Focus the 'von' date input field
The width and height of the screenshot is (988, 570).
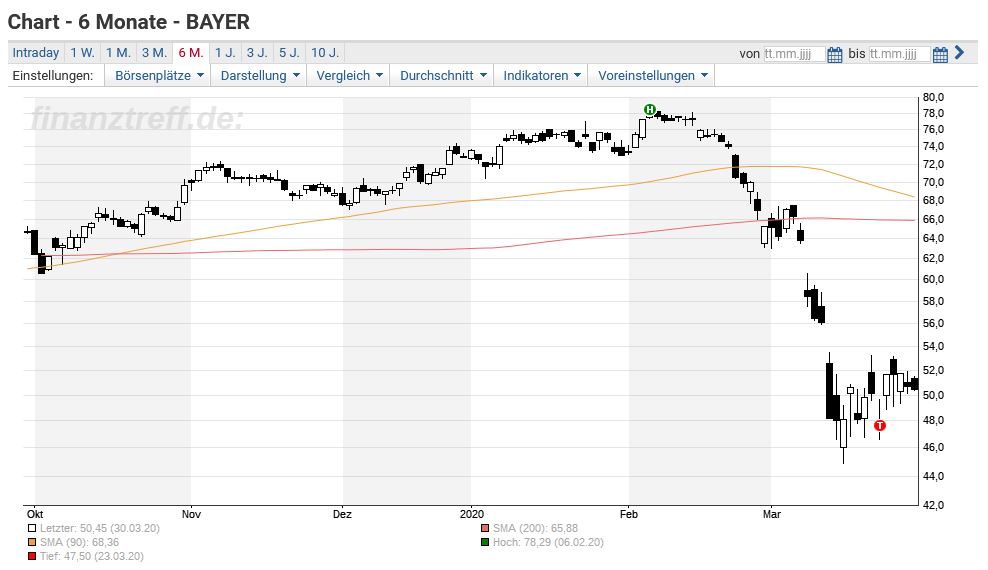coord(793,54)
